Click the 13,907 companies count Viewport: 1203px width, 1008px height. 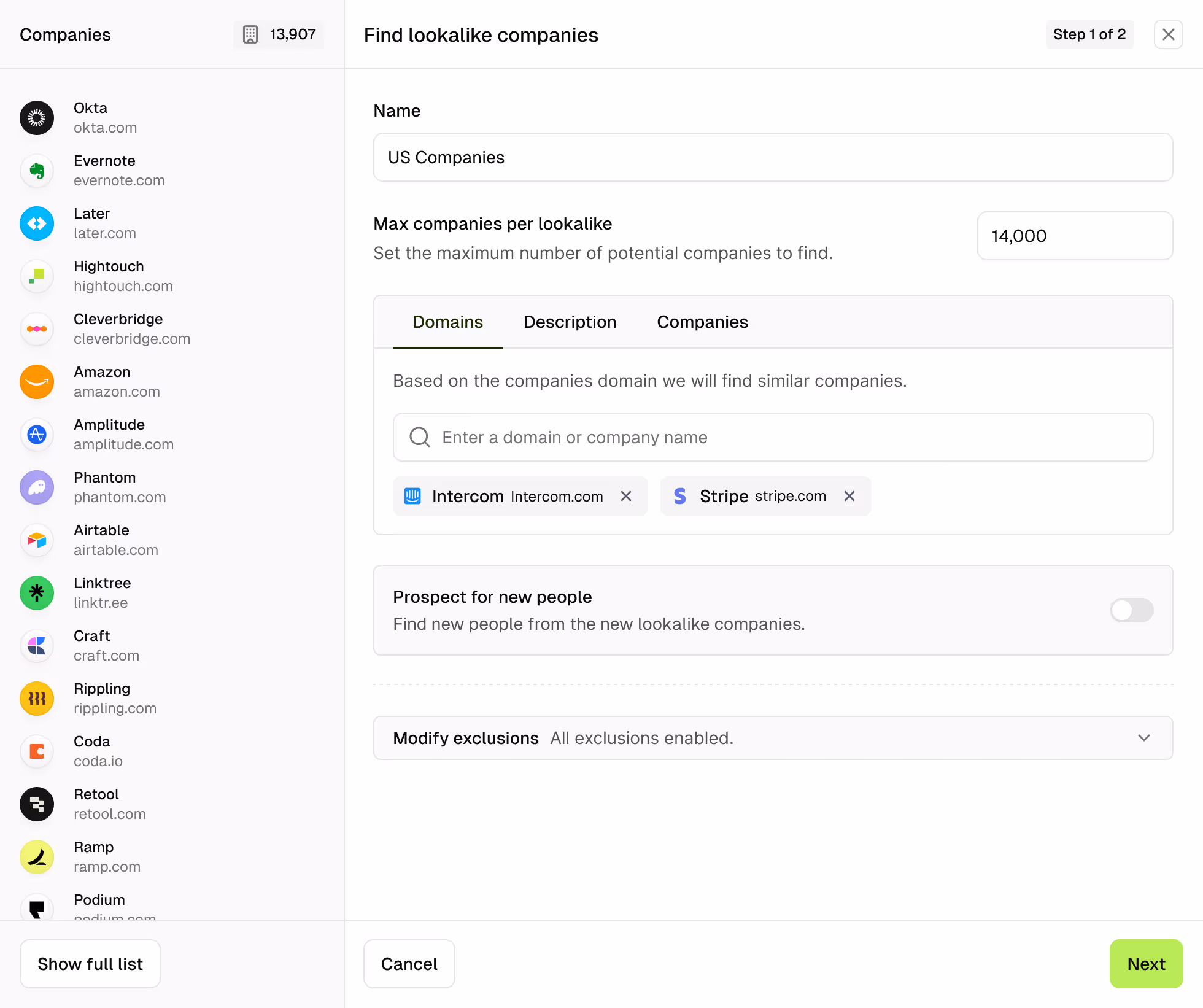click(x=293, y=34)
